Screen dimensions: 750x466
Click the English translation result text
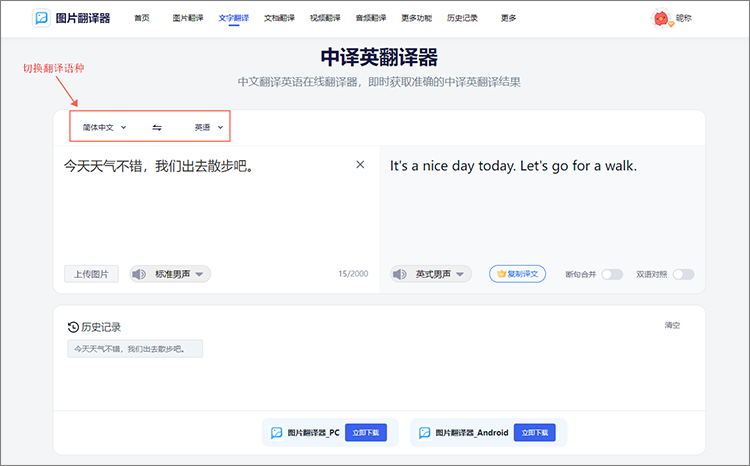point(513,166)
